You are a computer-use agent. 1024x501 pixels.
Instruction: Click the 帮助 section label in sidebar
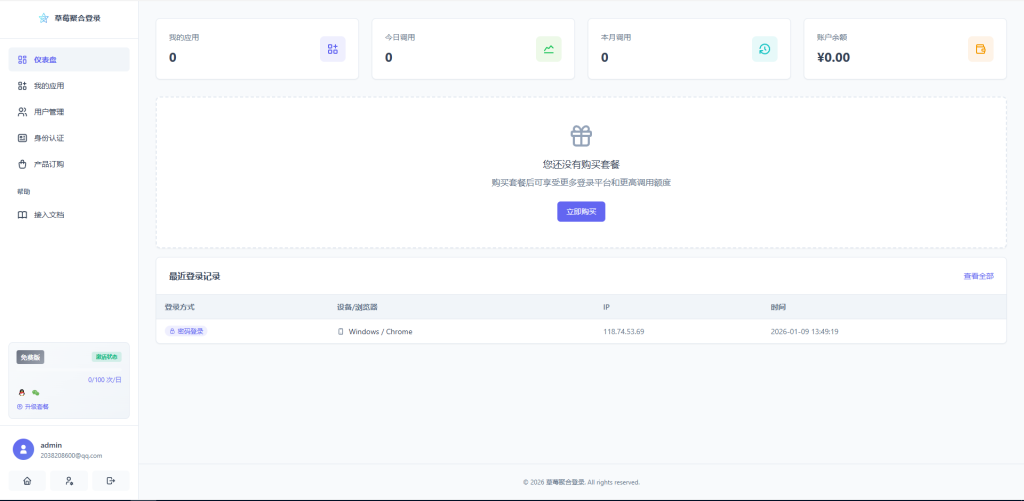(24, 191)
